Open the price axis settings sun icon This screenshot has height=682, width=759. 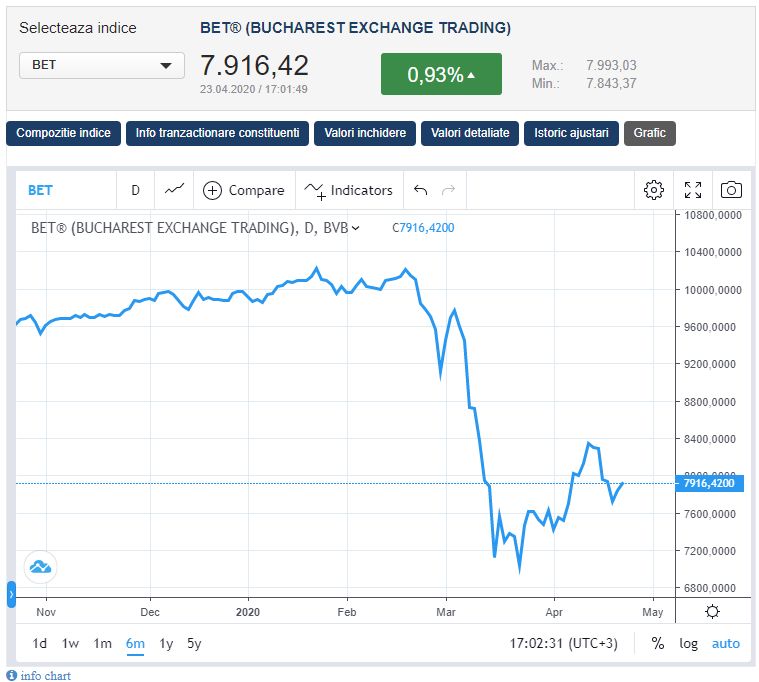click(712, 611)
